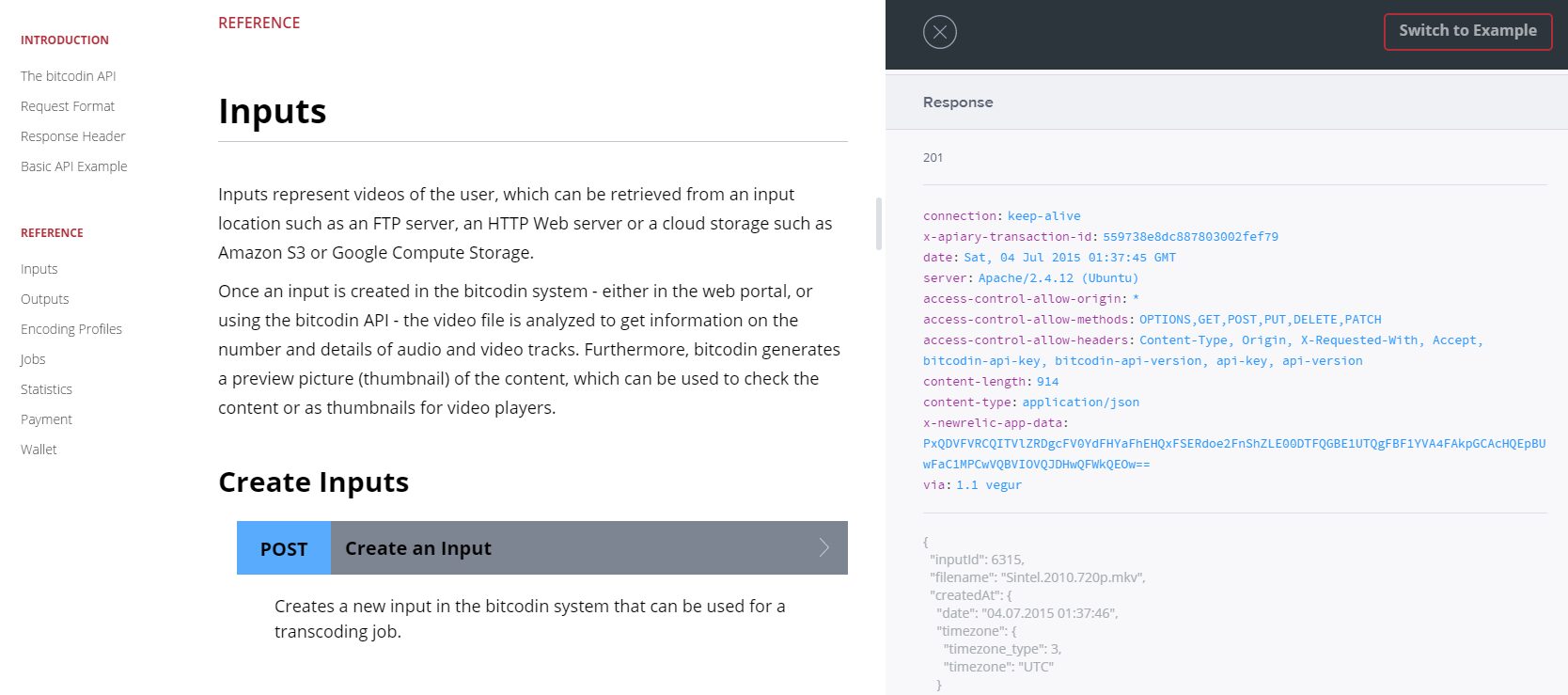Click the Inputs main heading
This screenshot has width=1568, height=695.
[273, 111]
